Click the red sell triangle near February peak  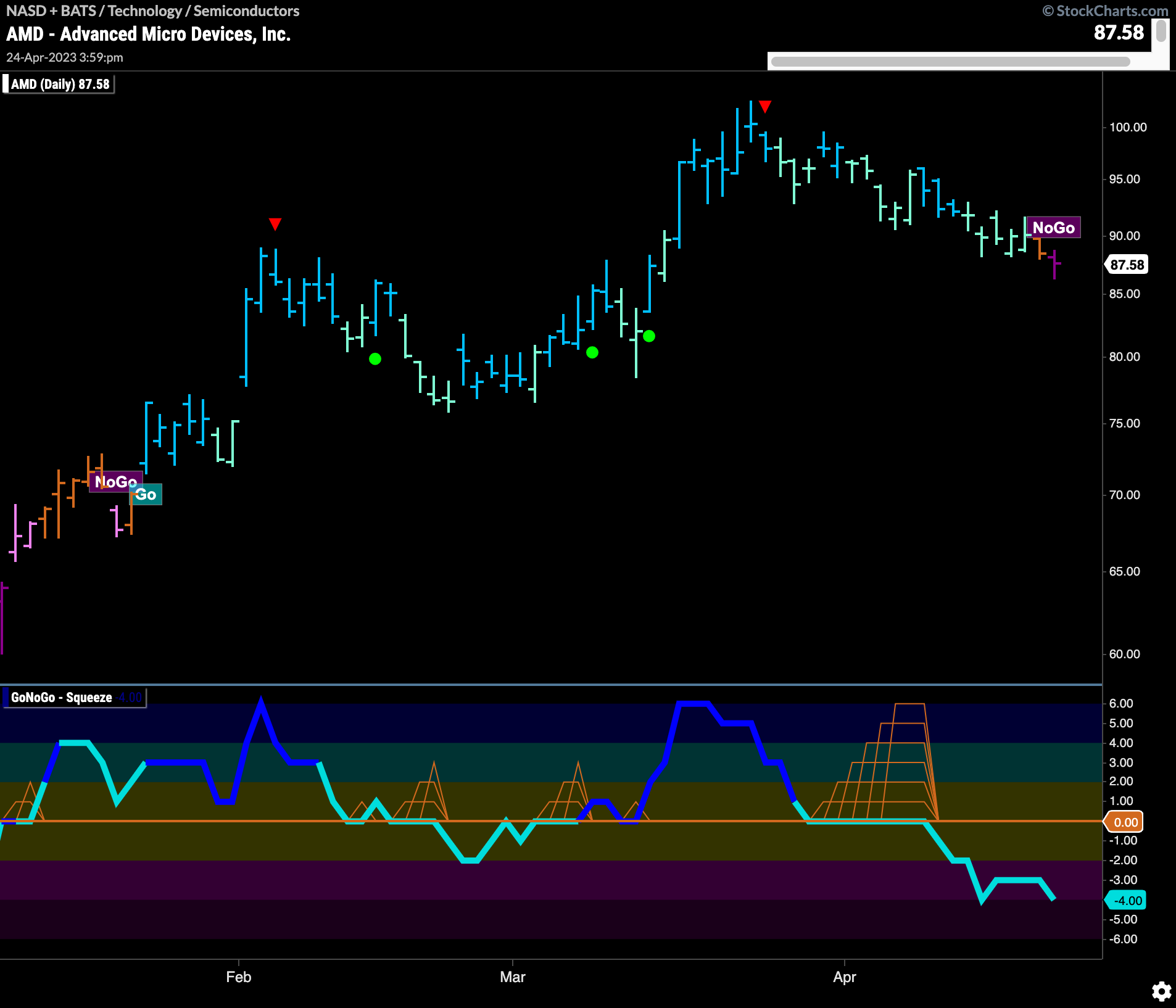pos(275,224)
